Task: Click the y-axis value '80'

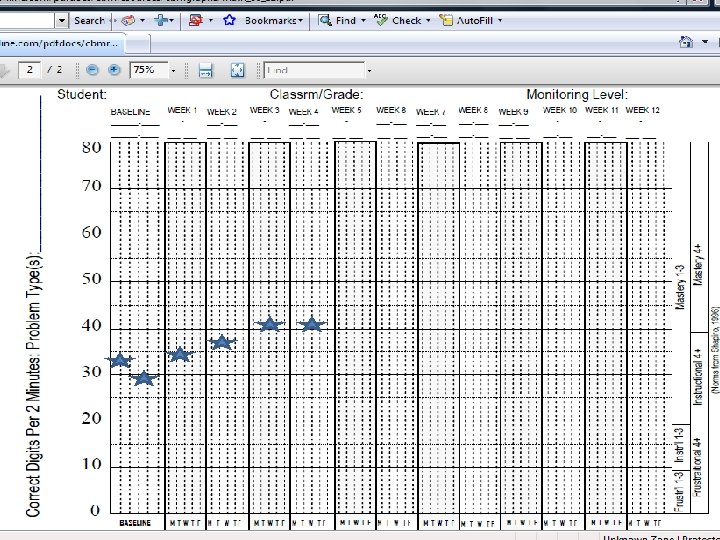Action: pyautogui.click(x=92, y=147)
